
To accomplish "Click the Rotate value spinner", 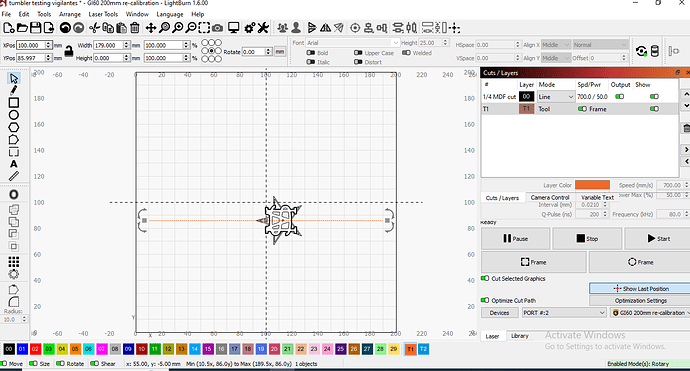I will click(268, 51).
